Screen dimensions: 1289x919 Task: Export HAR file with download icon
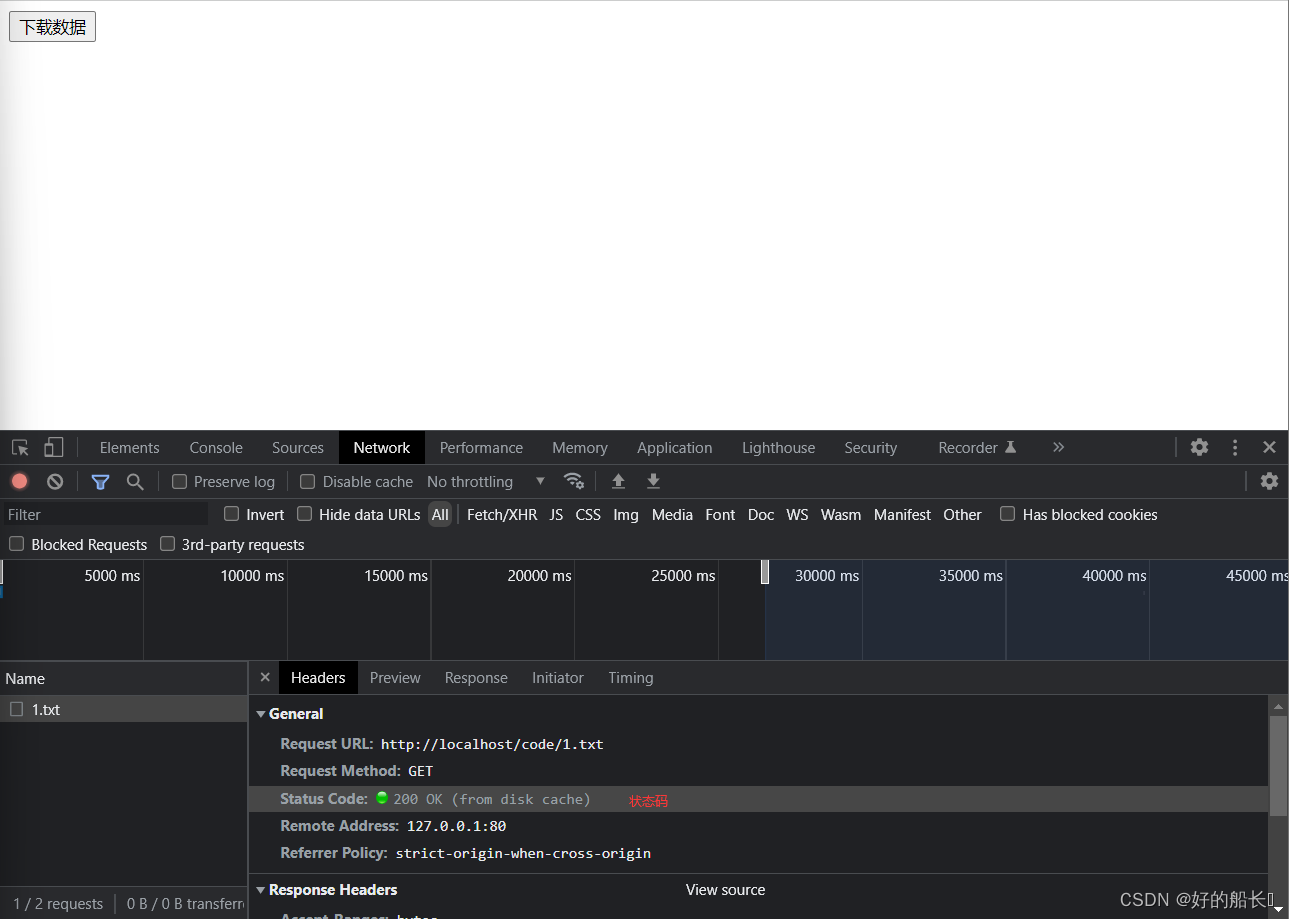point(653,481)
